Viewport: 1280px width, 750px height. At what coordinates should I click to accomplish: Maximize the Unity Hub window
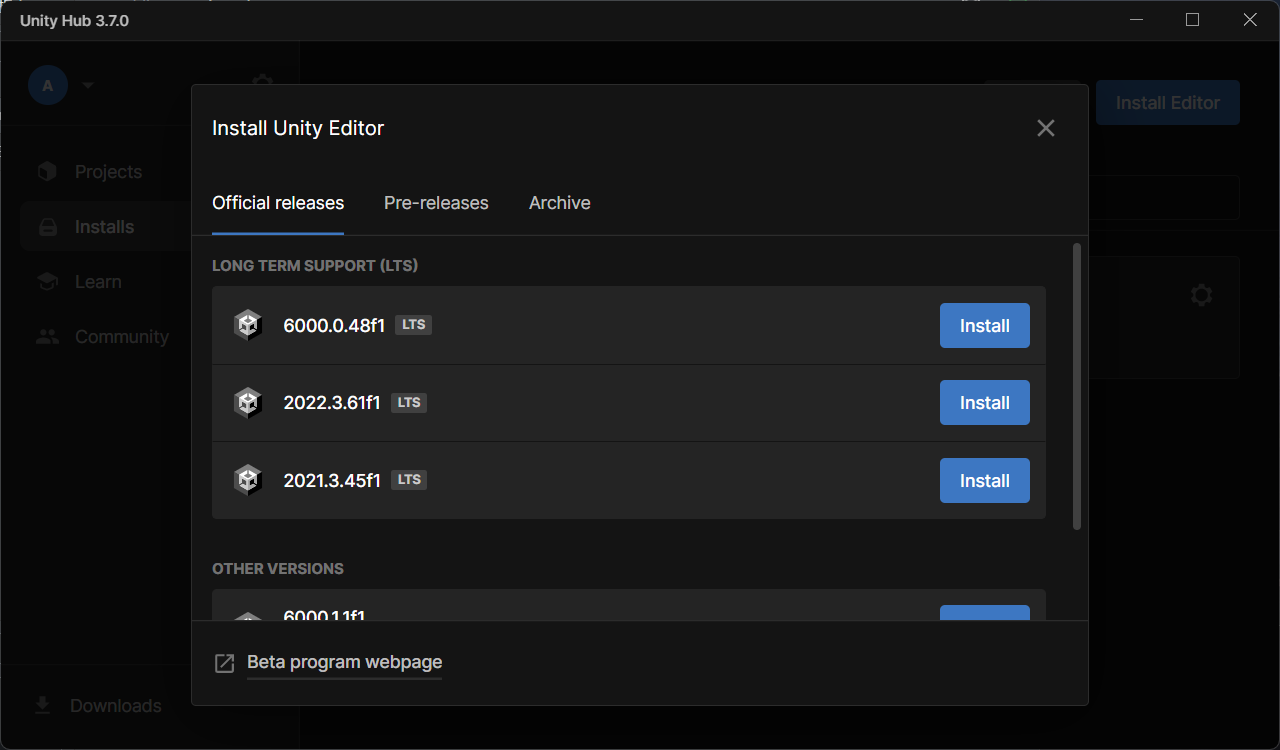pyautogui.click(x=1192, y=20)
